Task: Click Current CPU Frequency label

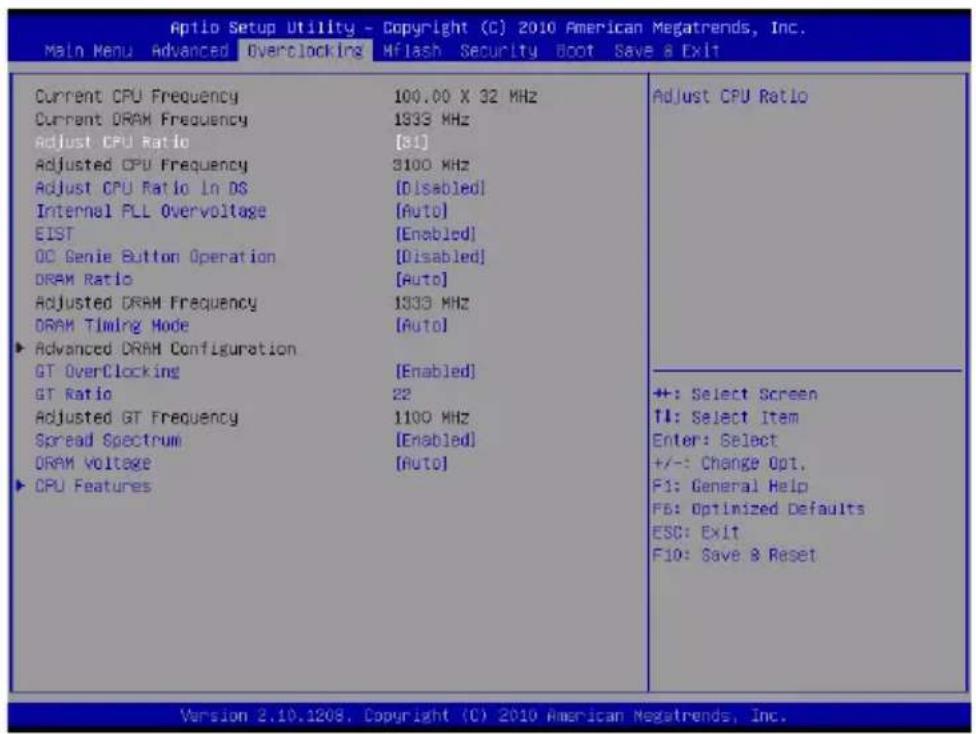Action: [136, 97]
